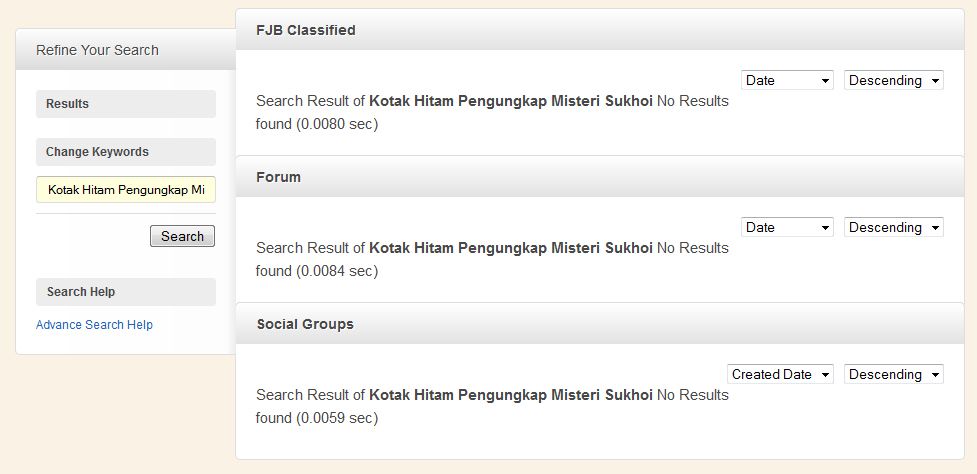
Task: Select the Change Keywords sidebar heading
Action: point(126,152)
